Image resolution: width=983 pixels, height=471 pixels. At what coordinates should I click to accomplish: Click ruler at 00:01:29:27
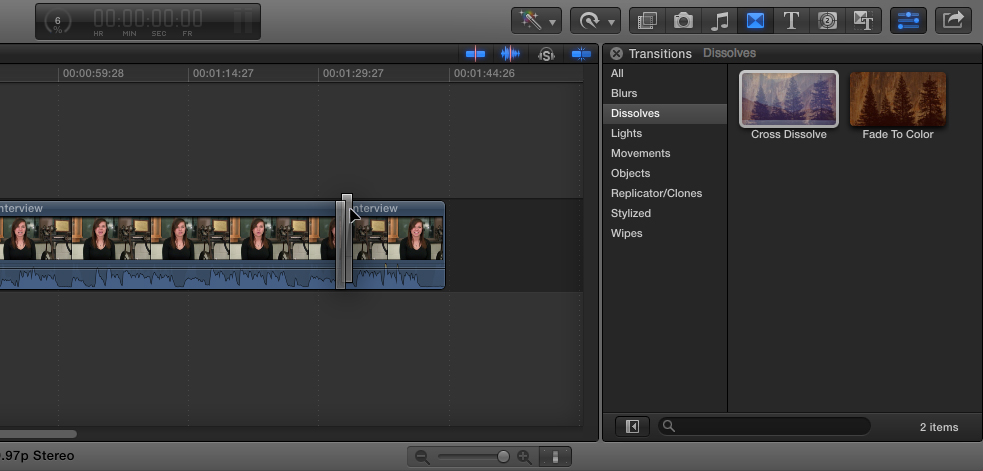click(x=353, y=73)
